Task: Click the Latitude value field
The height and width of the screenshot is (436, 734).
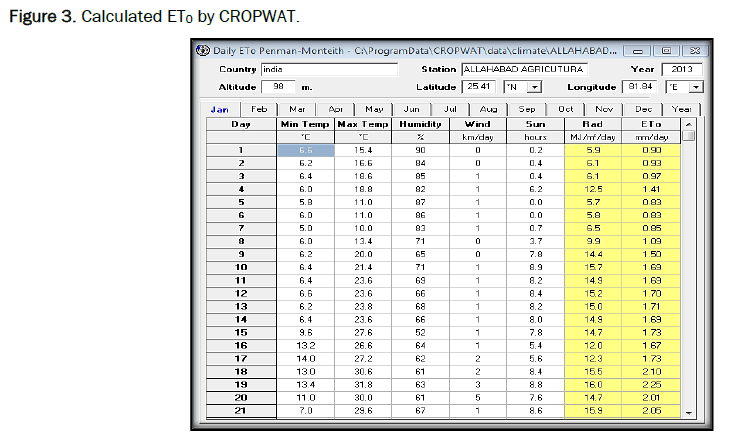Action: 480,87
